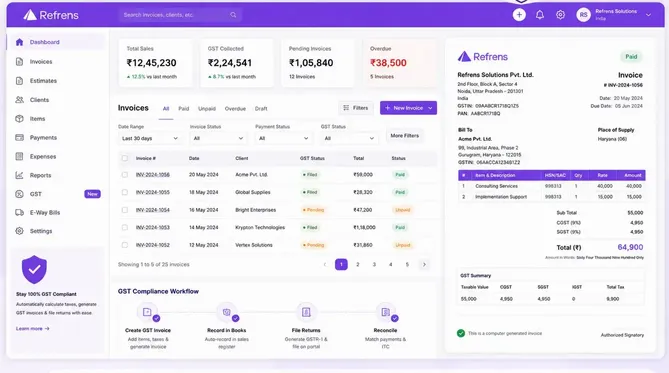Open the Dashboard menu item
The width and height of the screenshot is (669, 373).
click(56, 42)
